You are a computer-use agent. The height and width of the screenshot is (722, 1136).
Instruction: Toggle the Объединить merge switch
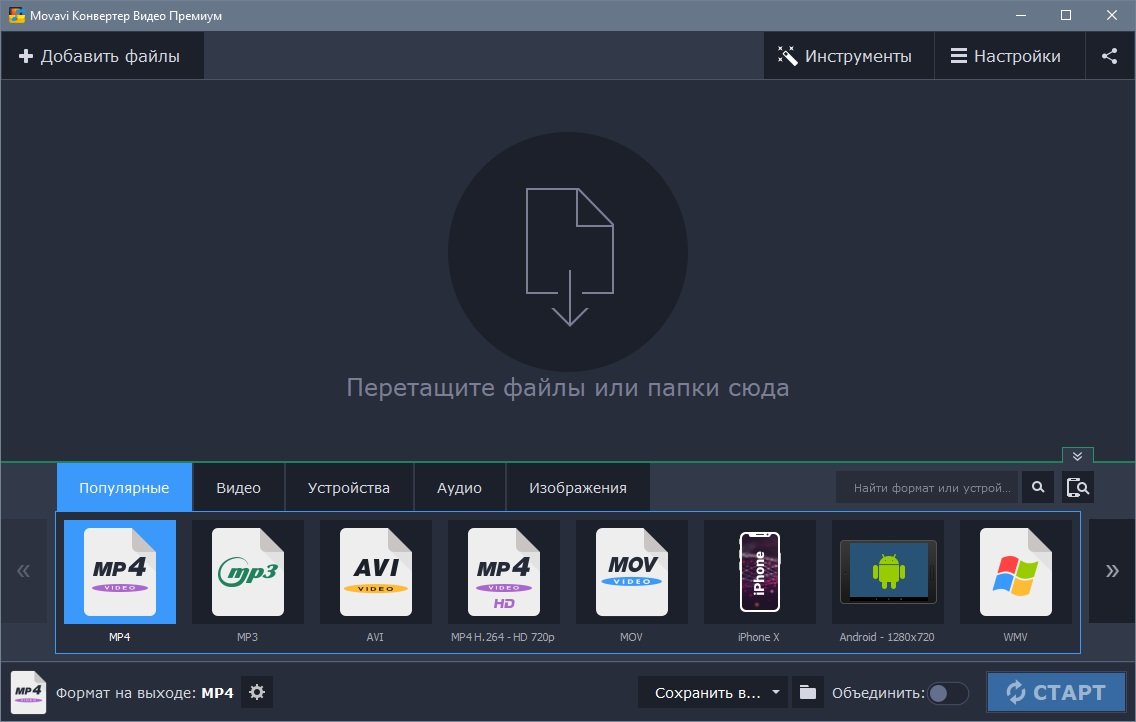(x=948, y=693)
